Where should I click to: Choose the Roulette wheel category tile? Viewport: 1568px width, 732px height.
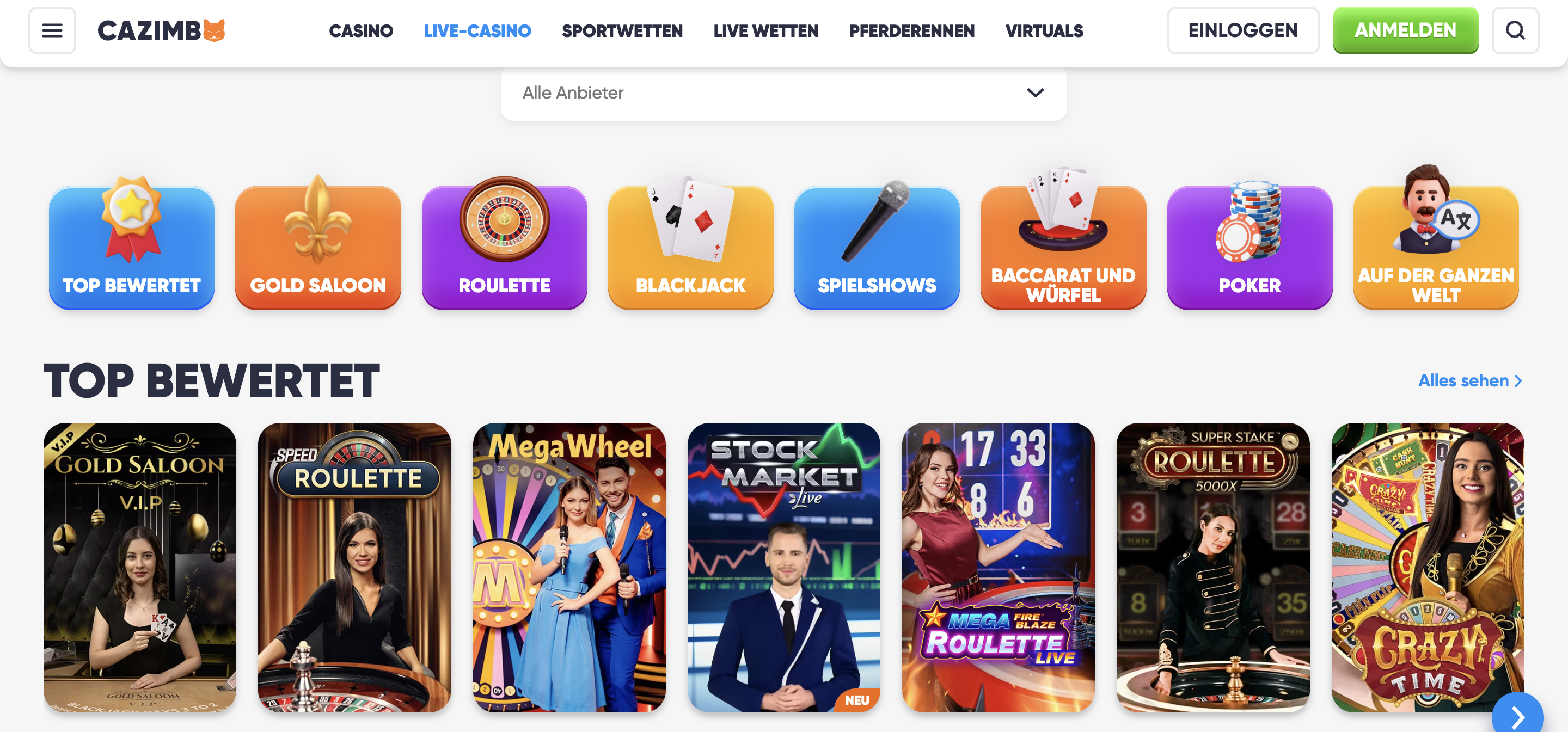(x=505, y=242)
